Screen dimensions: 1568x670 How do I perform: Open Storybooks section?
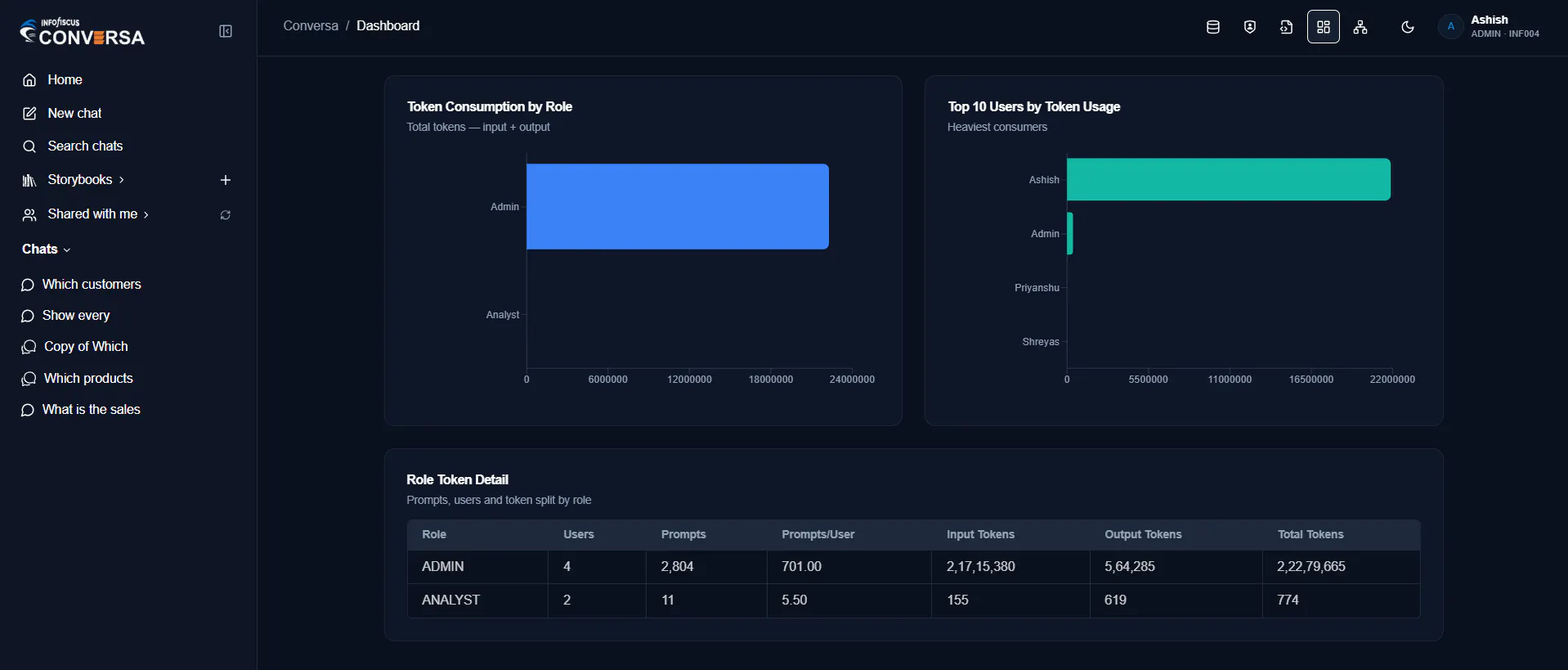79,179
